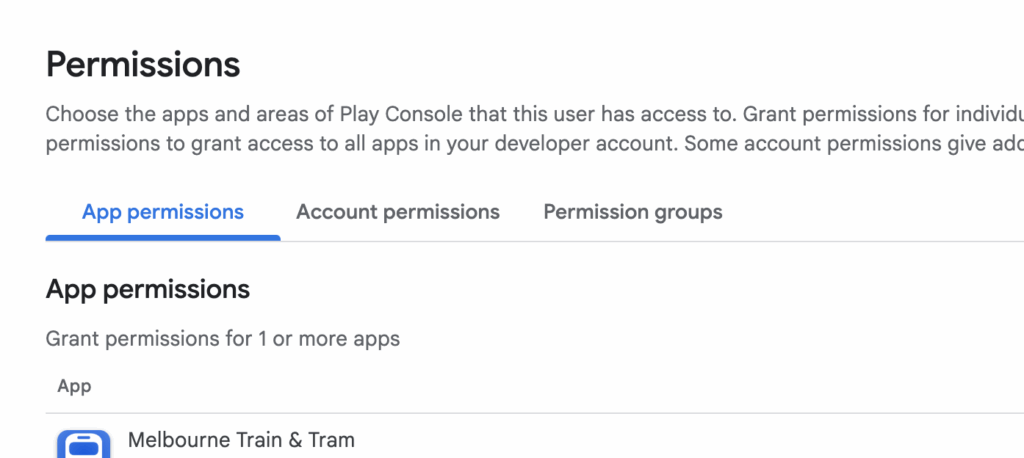This screenshot has height=458, width=1024.
Task: Click the App permissions section heading
Action: click(x=148, y=290)
